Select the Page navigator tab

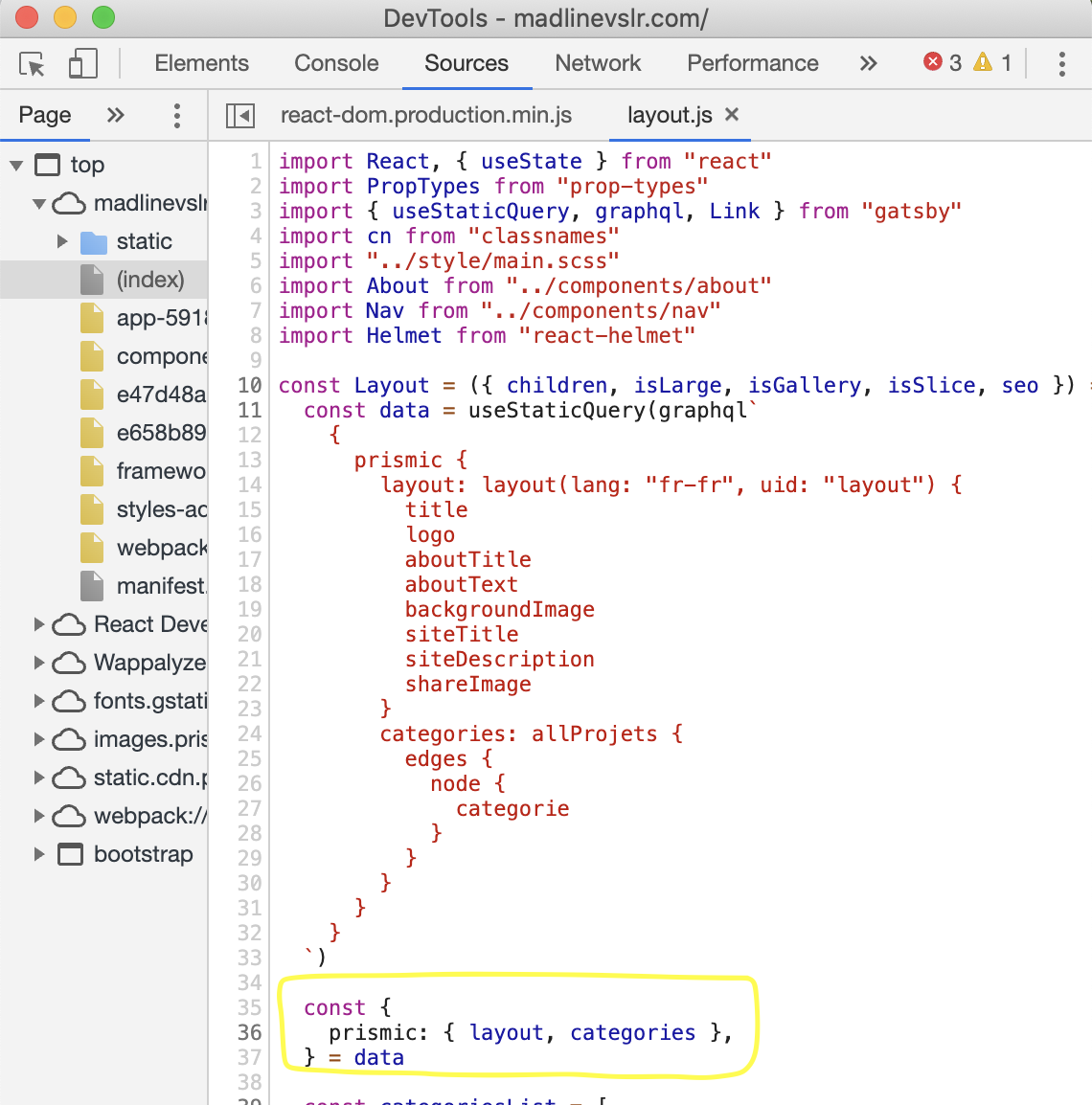click(x=44, y=115)
